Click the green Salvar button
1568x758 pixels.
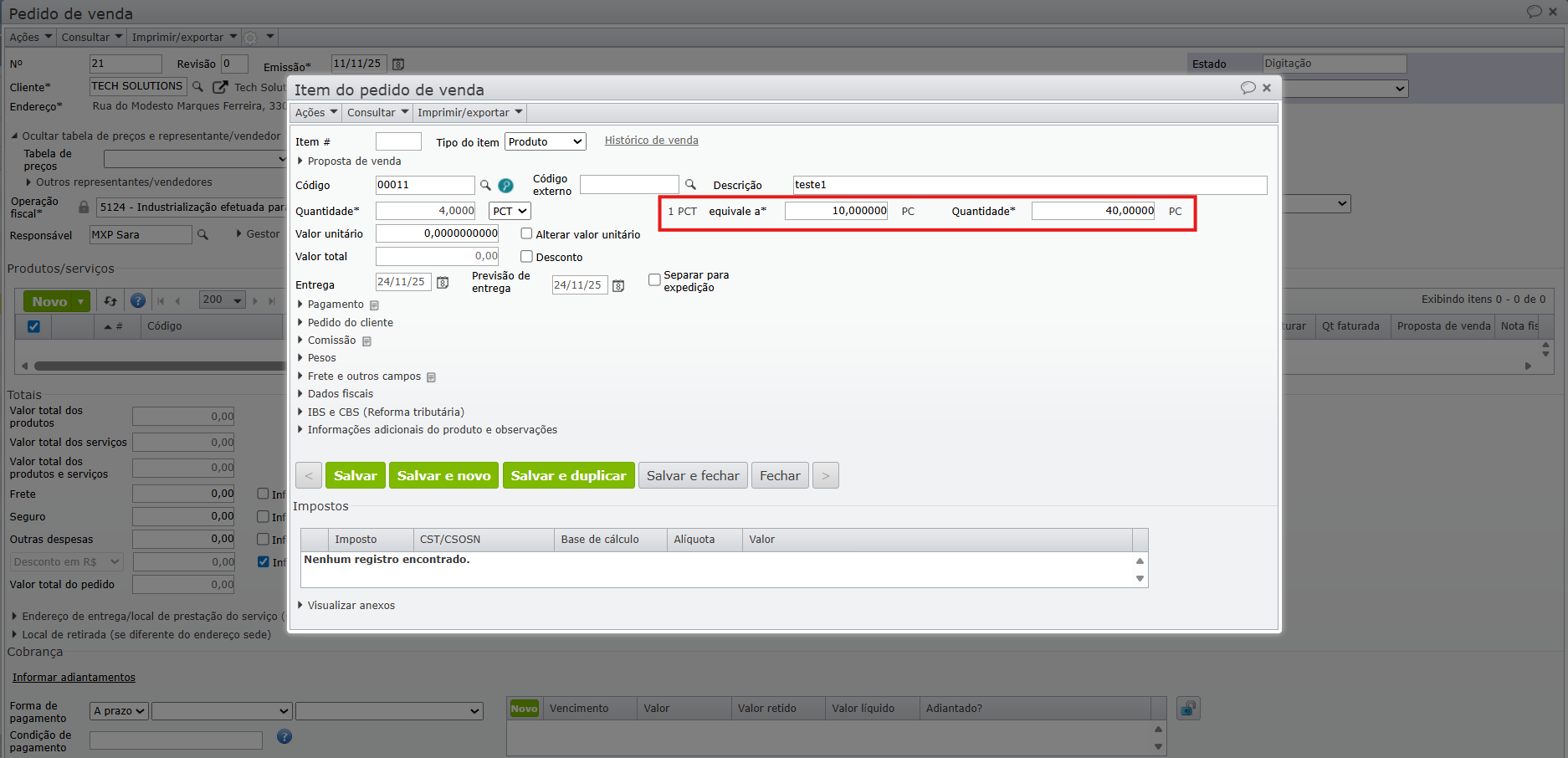pyautogui.click(x=356, y=475)
